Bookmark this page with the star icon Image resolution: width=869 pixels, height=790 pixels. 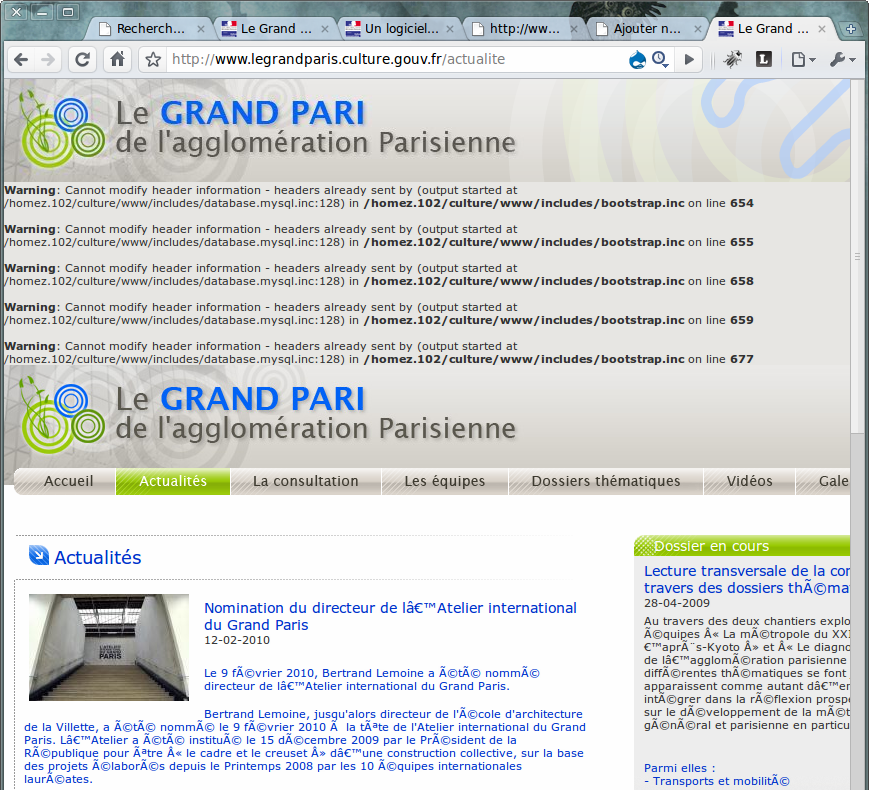[x=154, y=59]
